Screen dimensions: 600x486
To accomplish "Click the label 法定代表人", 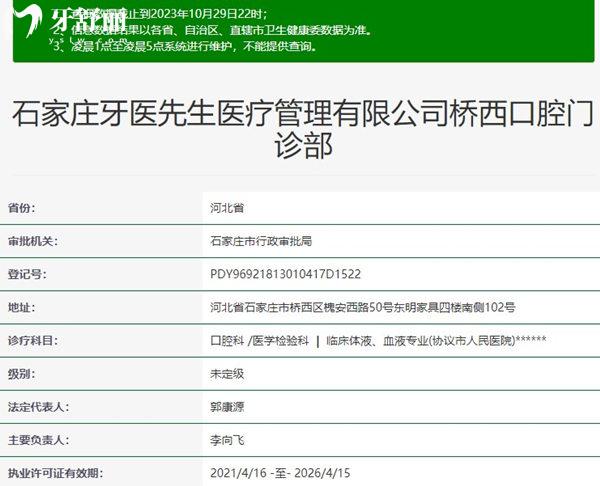I will tap(38, 407).
